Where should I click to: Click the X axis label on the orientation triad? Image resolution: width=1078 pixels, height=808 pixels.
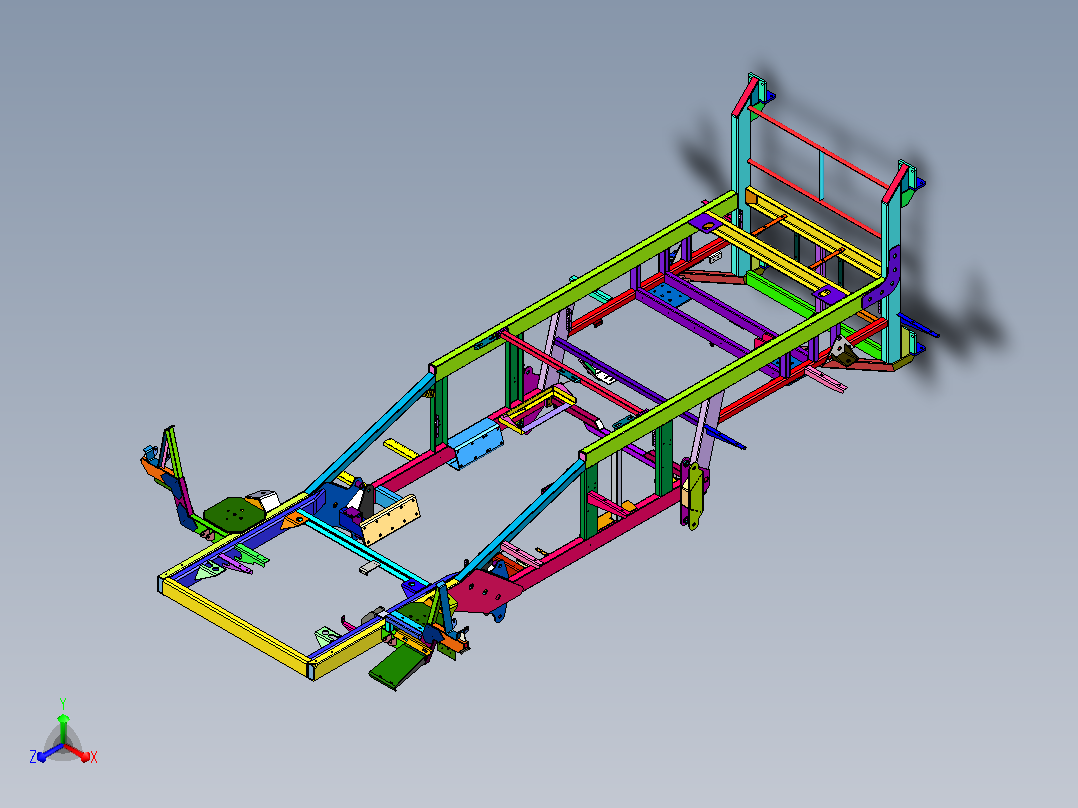94,757
